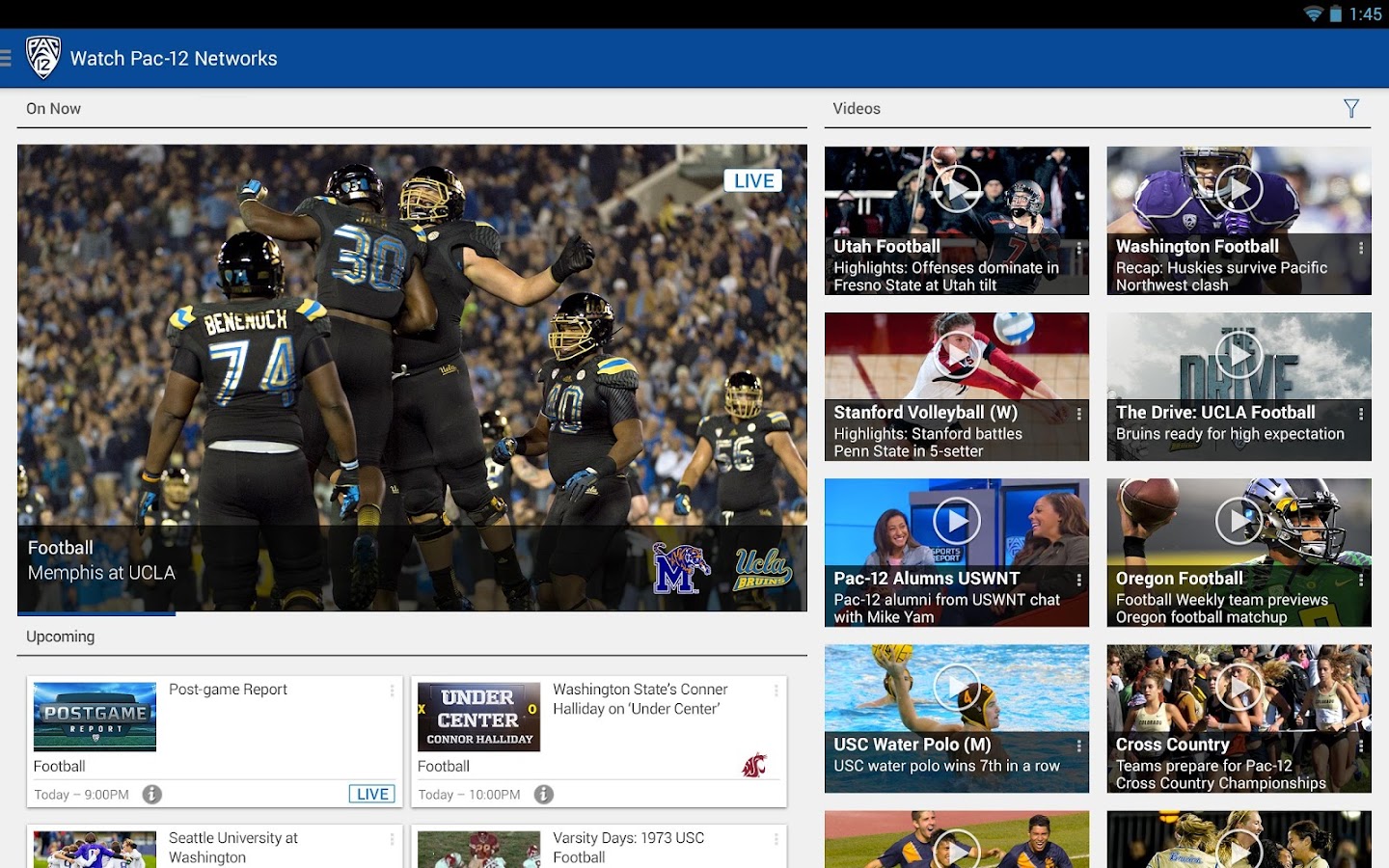Open overflow menu for Pac-12 Alumns USWNT
The image size is (1389, 868).
[1078, 580]
